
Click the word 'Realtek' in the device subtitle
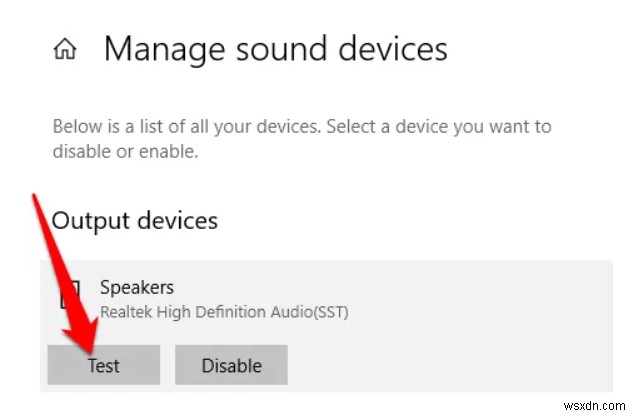(x=128, y=312)
